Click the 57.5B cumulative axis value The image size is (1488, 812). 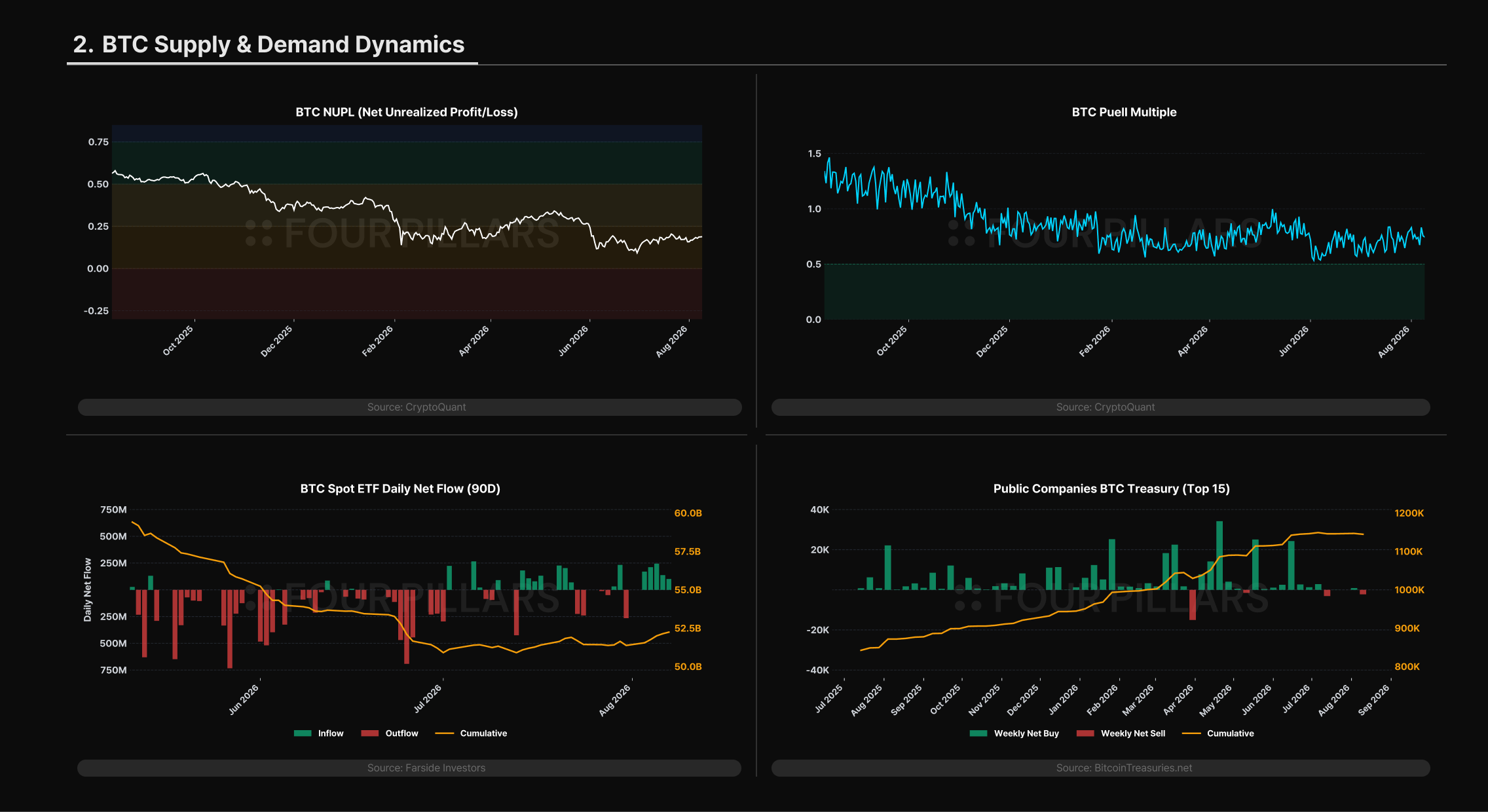tap(688, 551)
